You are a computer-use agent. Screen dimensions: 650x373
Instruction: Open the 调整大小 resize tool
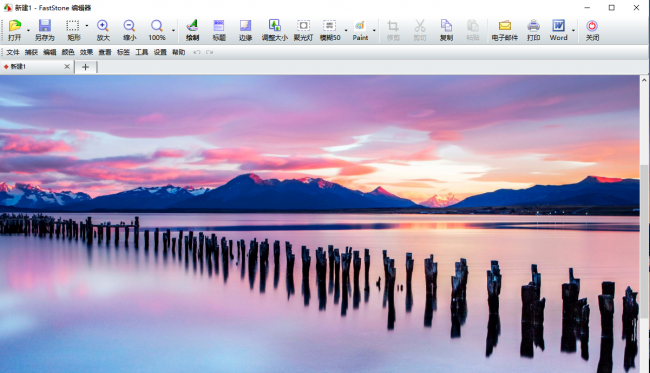pyautogui.click(x=274, y=30)
